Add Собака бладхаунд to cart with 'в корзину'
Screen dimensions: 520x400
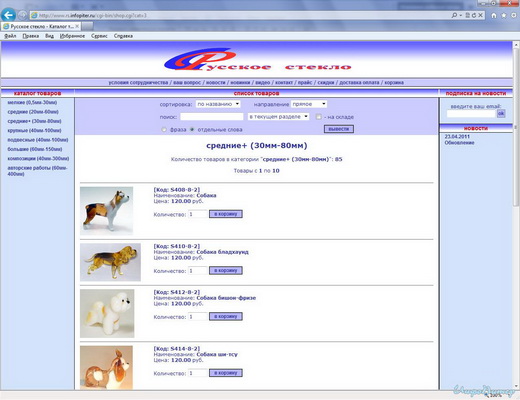(x=226, y=270)
